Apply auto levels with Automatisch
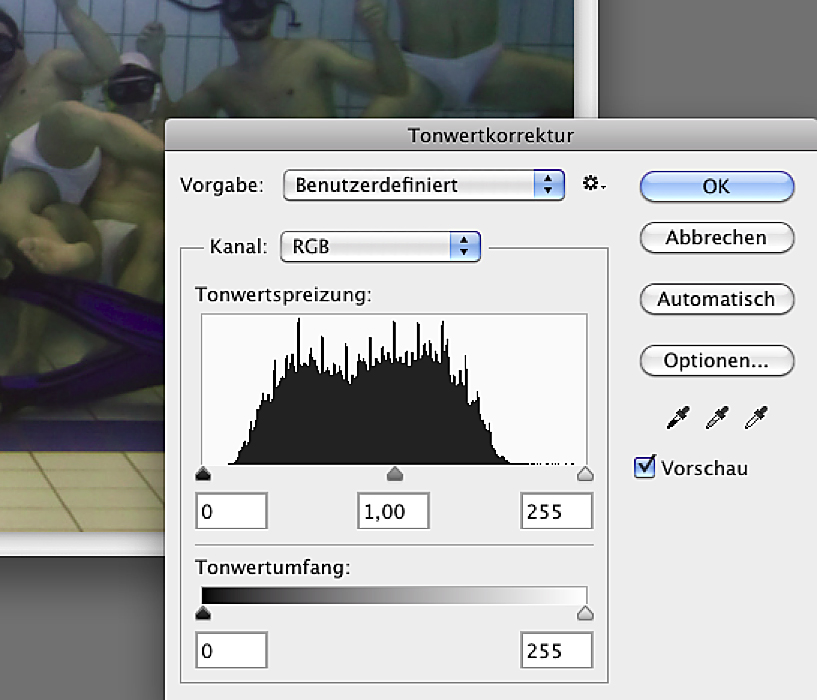 coord(717,299)
